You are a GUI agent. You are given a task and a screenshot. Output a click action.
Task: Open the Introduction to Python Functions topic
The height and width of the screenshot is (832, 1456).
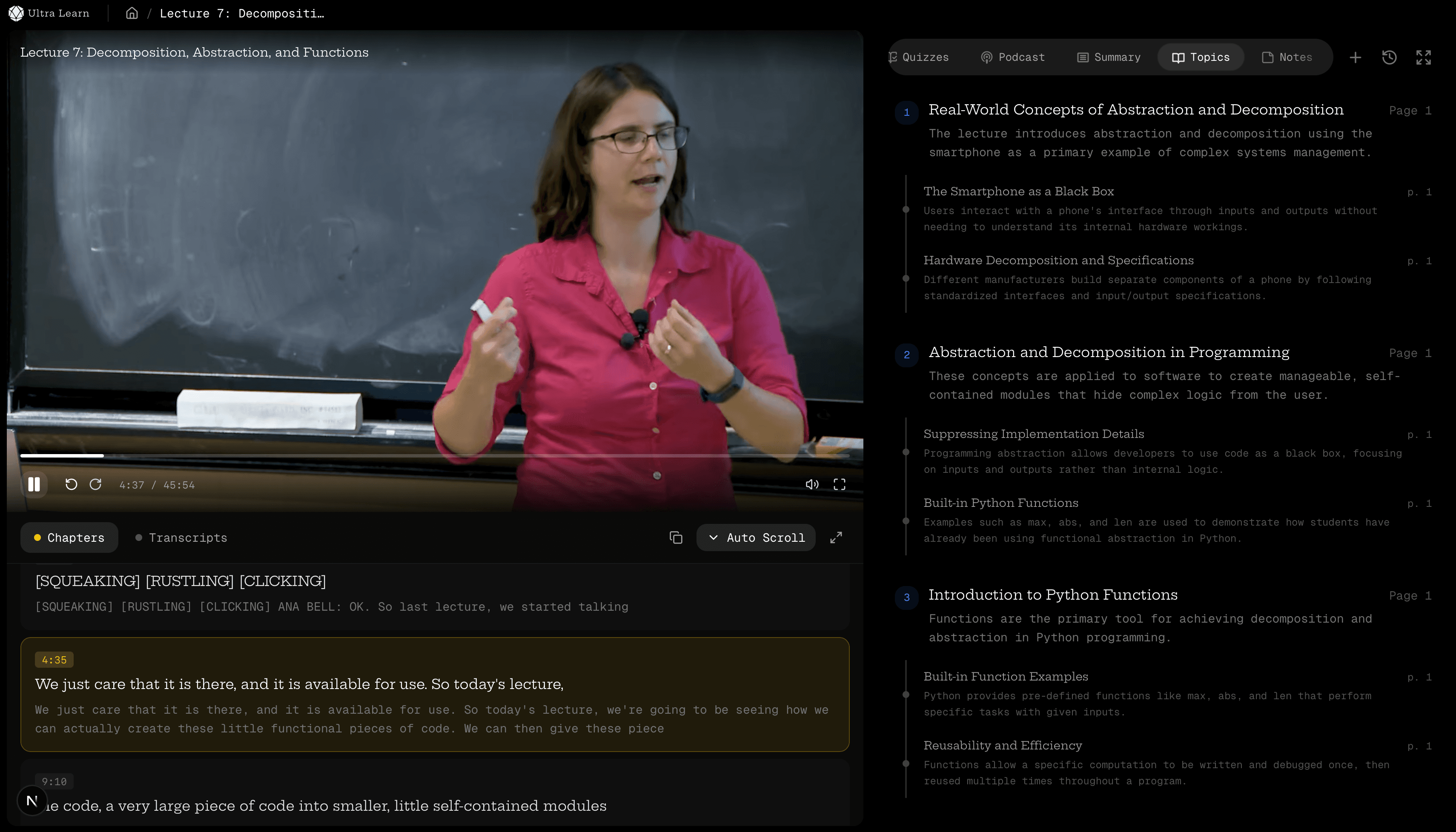coord(1052,595)
